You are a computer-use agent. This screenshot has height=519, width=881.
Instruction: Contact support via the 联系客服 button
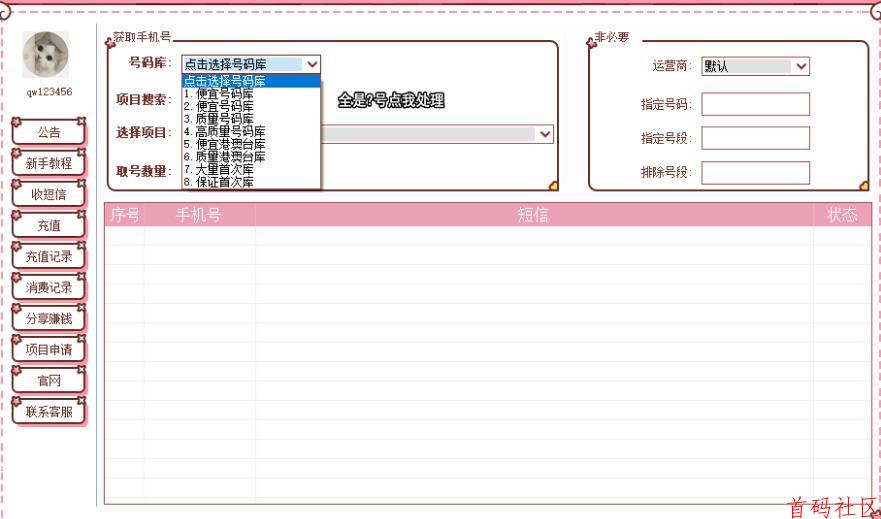(x=48, y=411)
